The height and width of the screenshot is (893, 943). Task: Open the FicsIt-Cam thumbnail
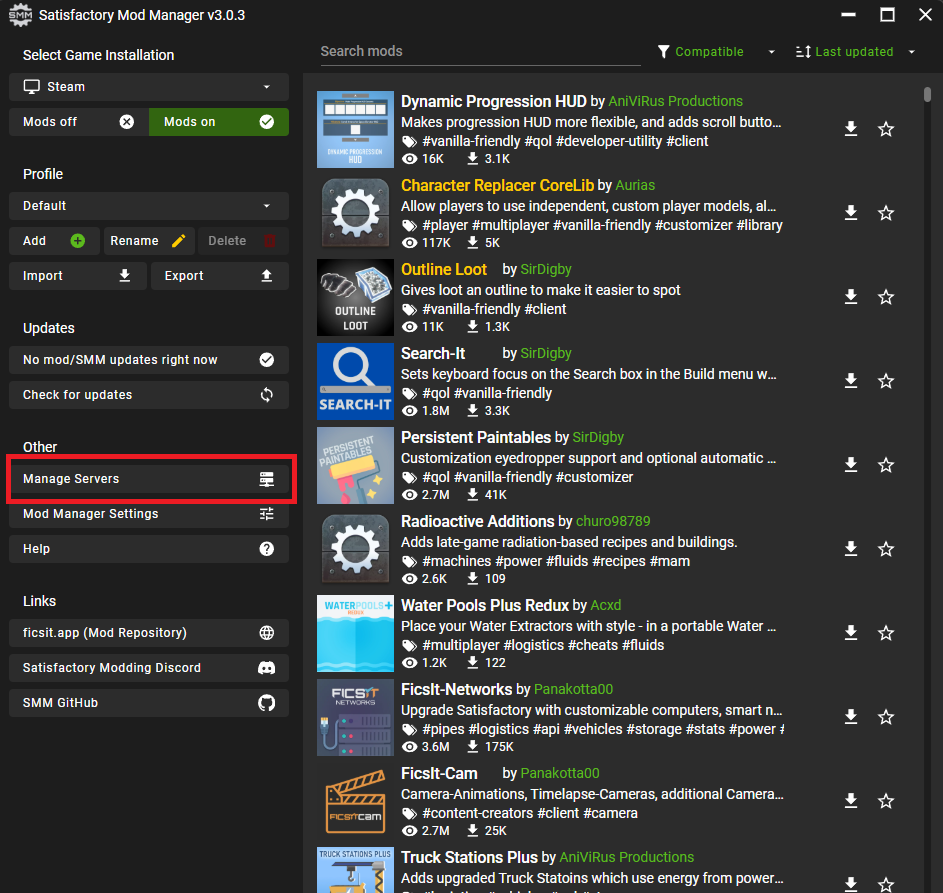pos(355,801)
